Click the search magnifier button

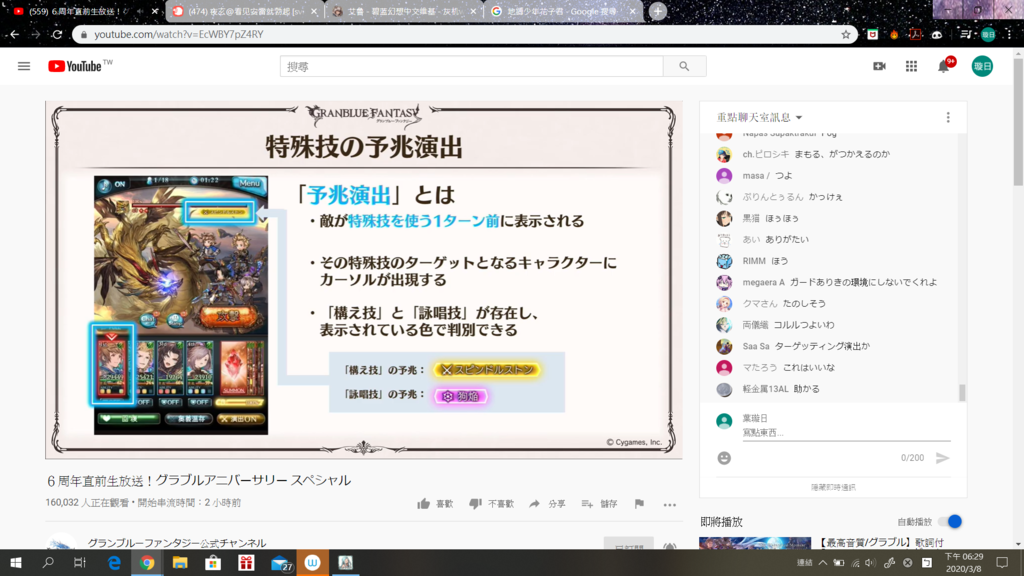[684, 66]
